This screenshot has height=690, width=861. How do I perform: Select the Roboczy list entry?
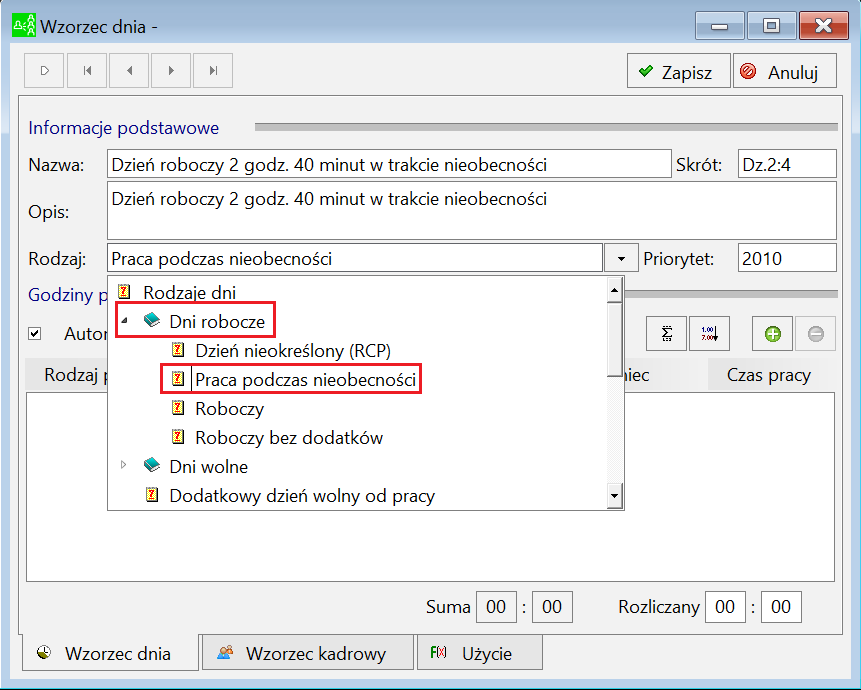(x=230, y=408)
